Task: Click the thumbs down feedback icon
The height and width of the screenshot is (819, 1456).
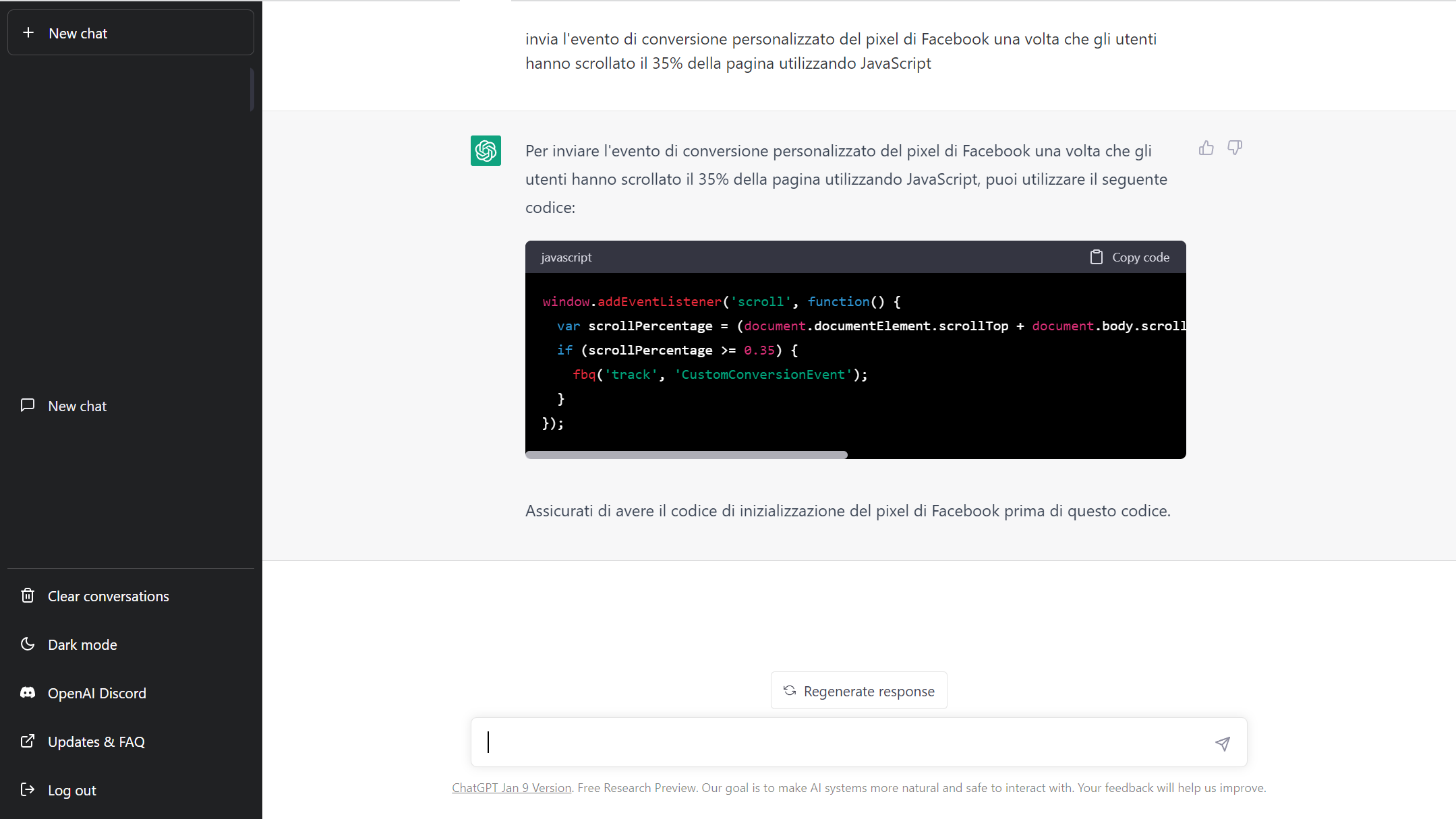Action: (1234, 148)
